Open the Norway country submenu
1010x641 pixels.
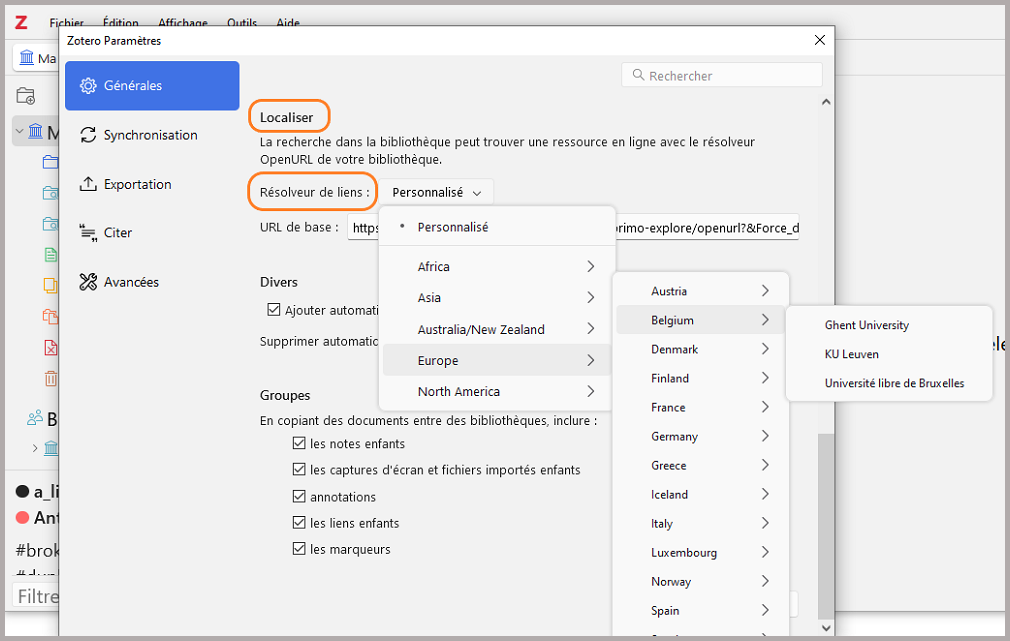tap(701, 581)
